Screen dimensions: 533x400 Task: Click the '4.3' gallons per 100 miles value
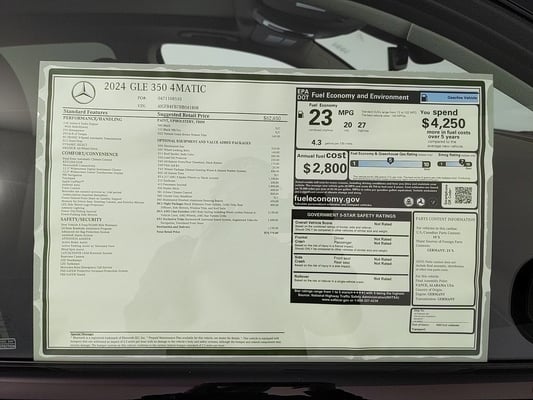(316, 142)
